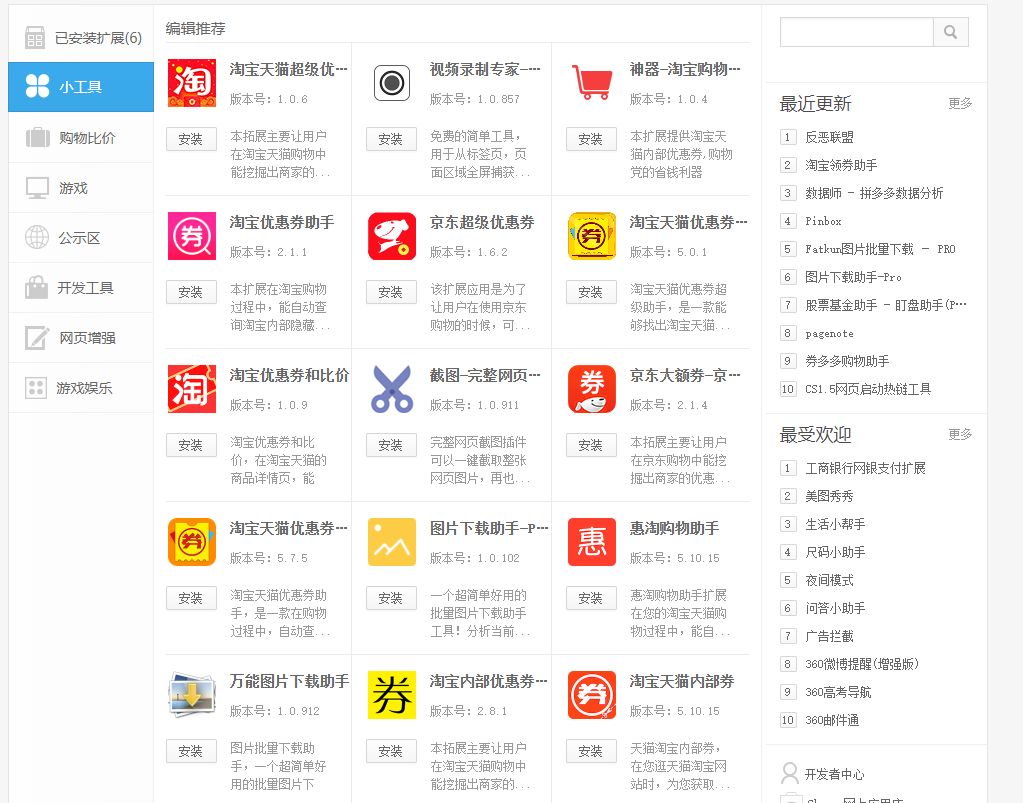
Task: Click the 淘宝天猫超级优惠 extension icon
Action: pyautogui.click(x=192, y=83)
